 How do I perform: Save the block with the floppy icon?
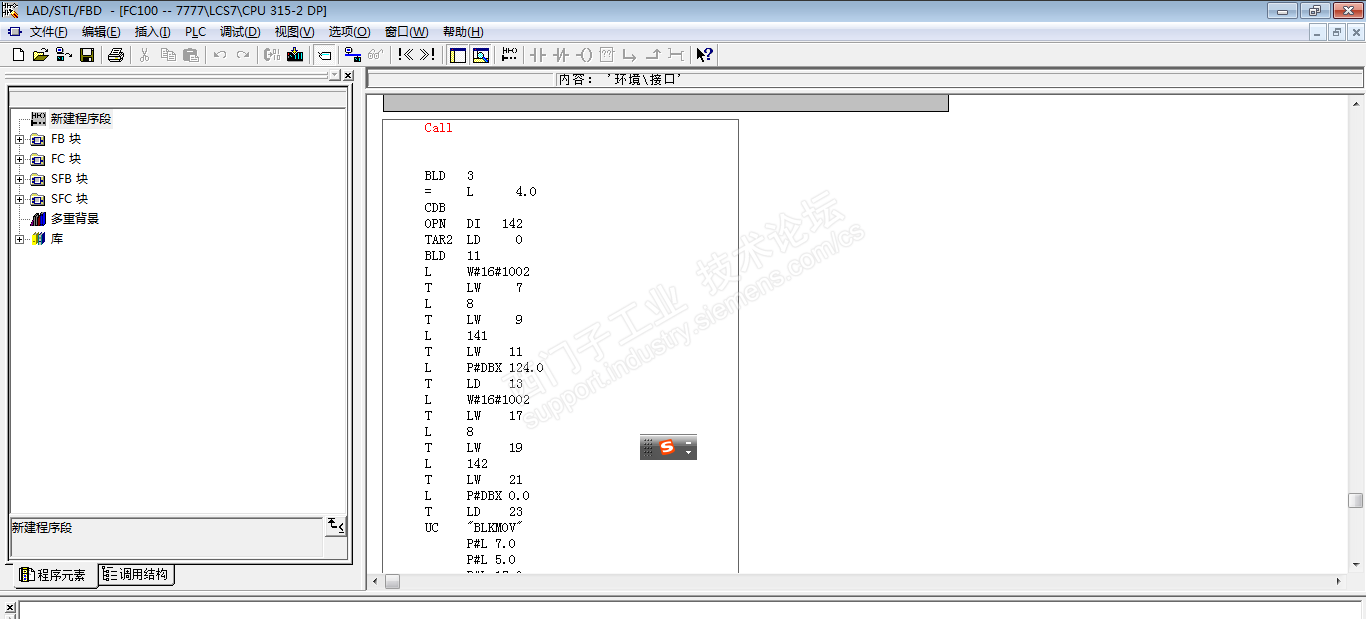[x=86, y=55]
